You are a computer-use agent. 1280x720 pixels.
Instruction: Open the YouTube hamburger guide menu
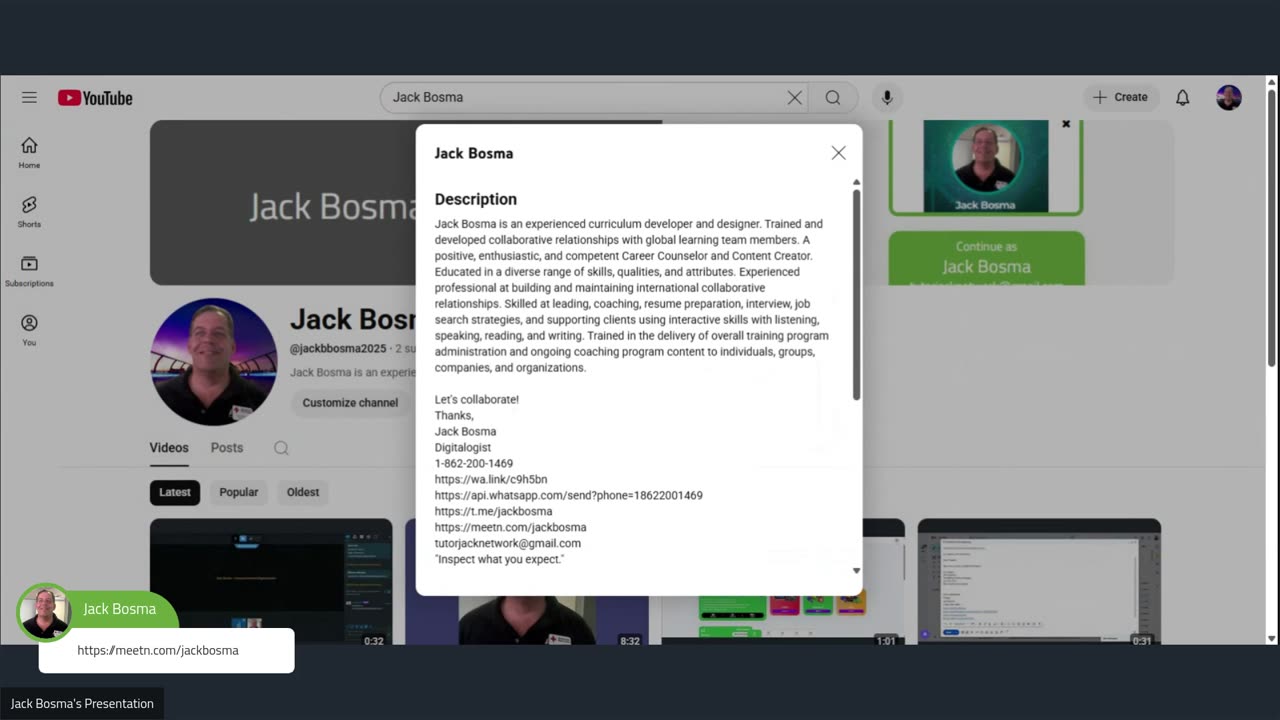coord(29,97)
